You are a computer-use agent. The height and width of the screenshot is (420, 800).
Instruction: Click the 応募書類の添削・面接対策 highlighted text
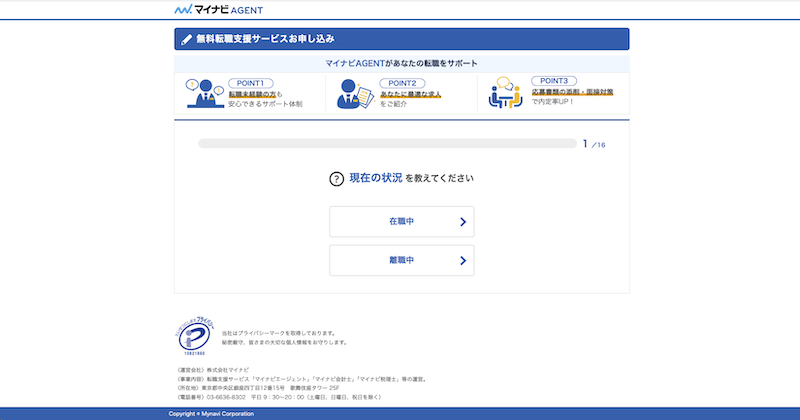pos(572,92)
